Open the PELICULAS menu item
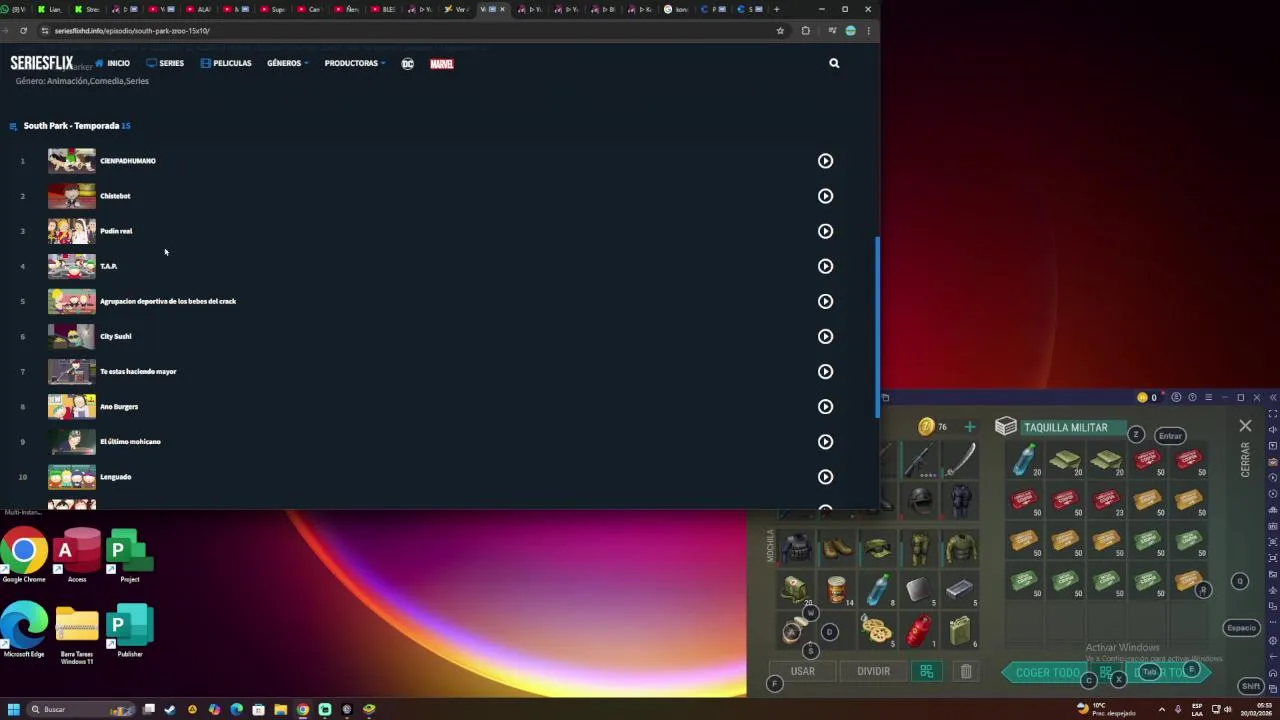Screen dimensions: 1280x720 coord(226,63)
